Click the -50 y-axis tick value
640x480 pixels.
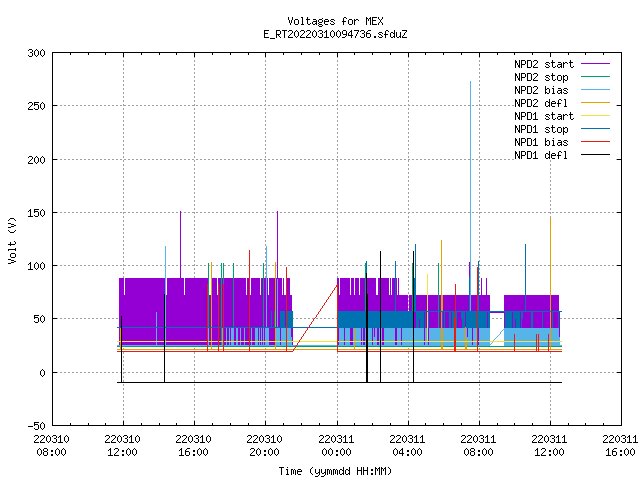click(36, 426)
